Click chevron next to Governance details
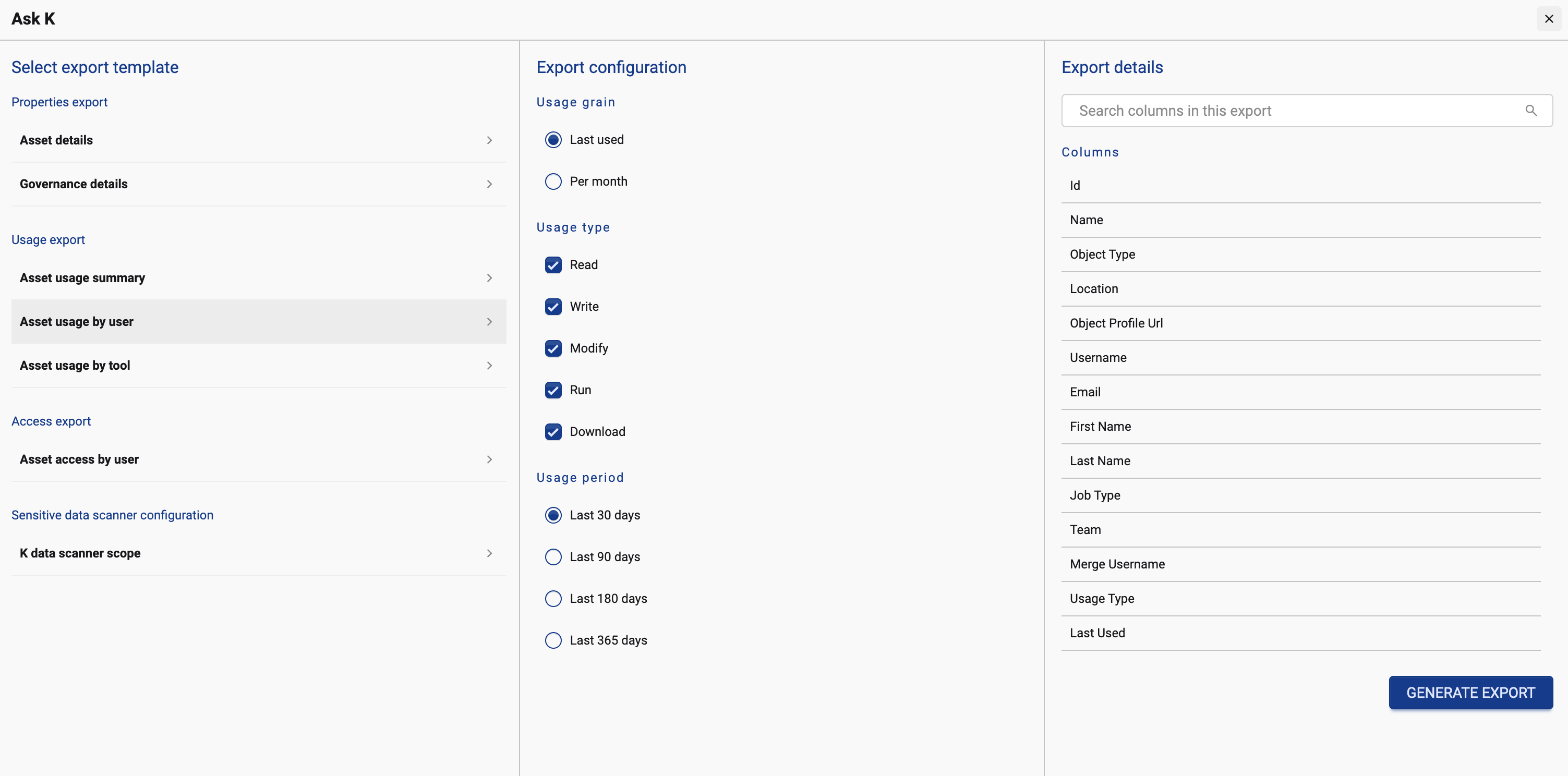This screenshot has height=776, width=1568. click(489, 185)
